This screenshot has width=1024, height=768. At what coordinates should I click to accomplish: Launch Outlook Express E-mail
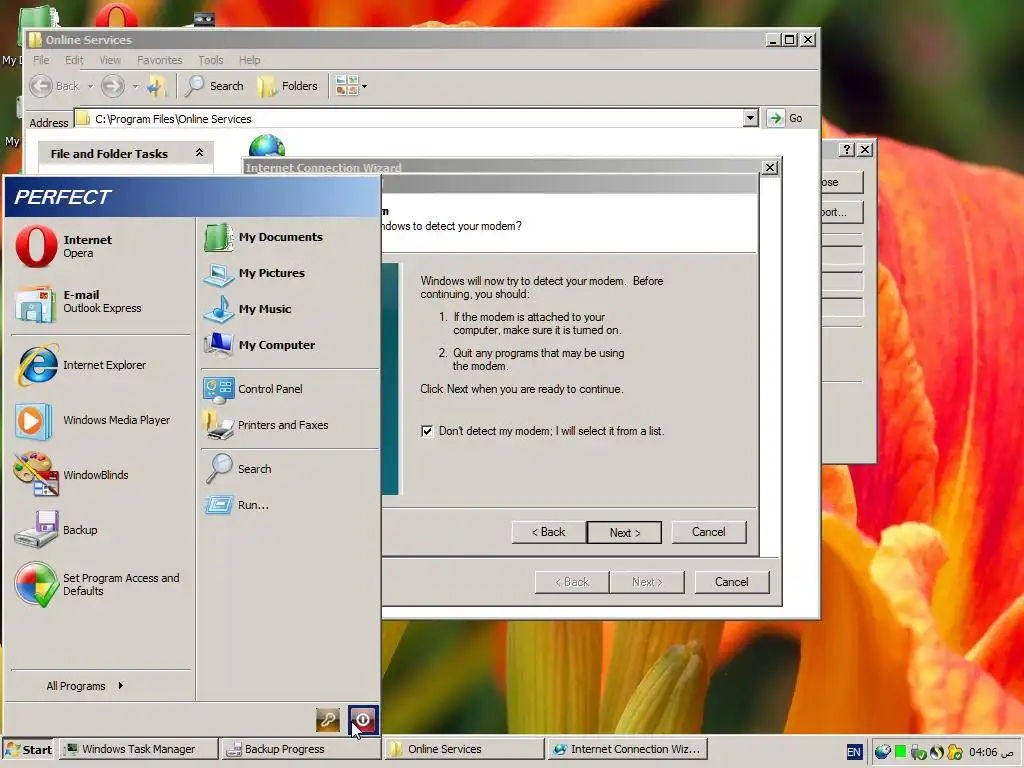[x=78, y=302]
